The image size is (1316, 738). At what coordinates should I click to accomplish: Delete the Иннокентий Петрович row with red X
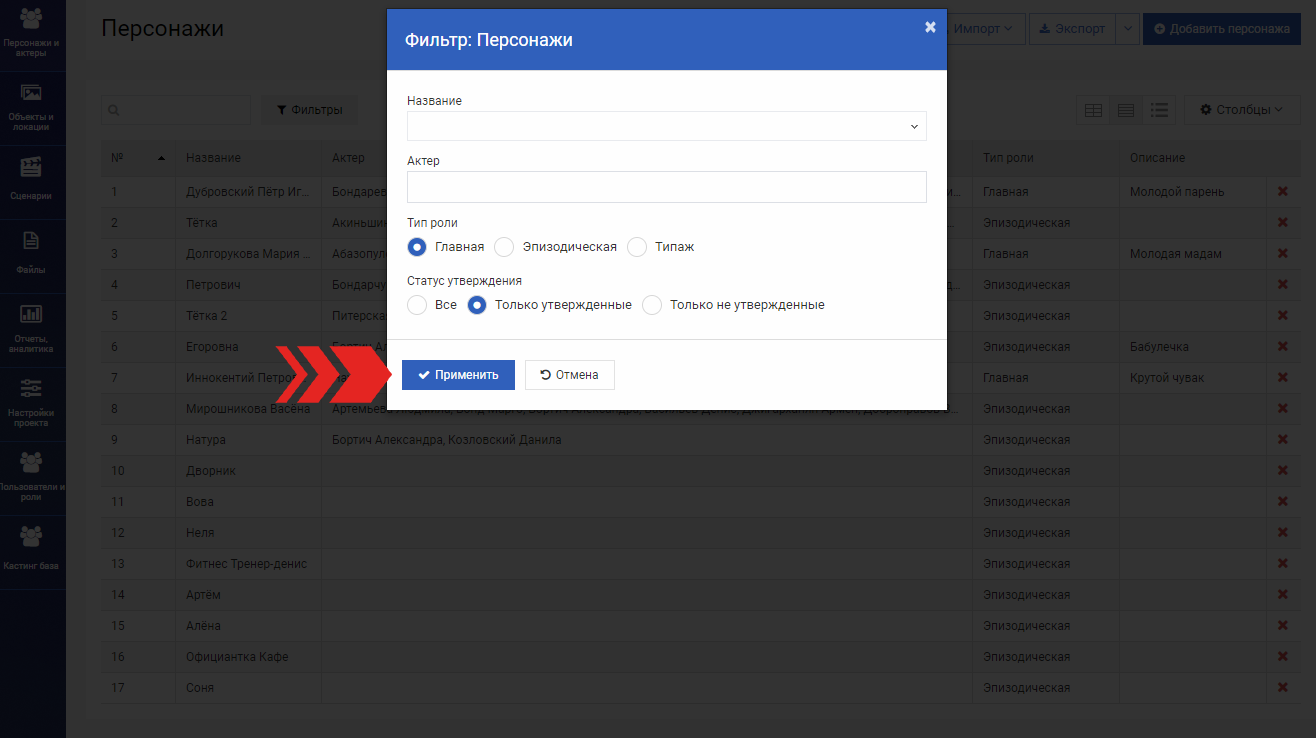tap(1283, 377)
